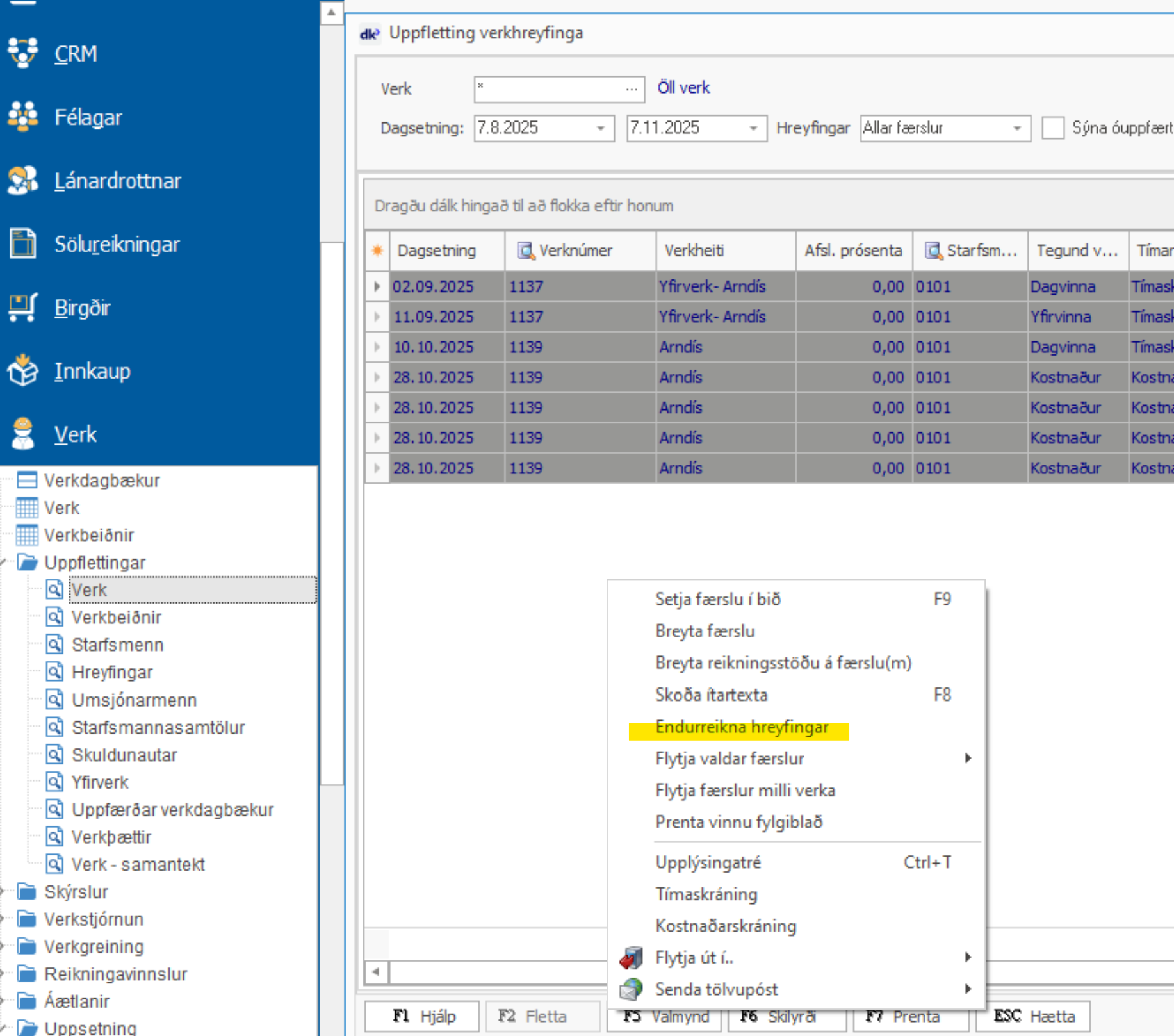Viewport: 1174px width, 1036px height.
Task: Open the start date 7.8.2025 dropdown
Action: coord(600,128)
